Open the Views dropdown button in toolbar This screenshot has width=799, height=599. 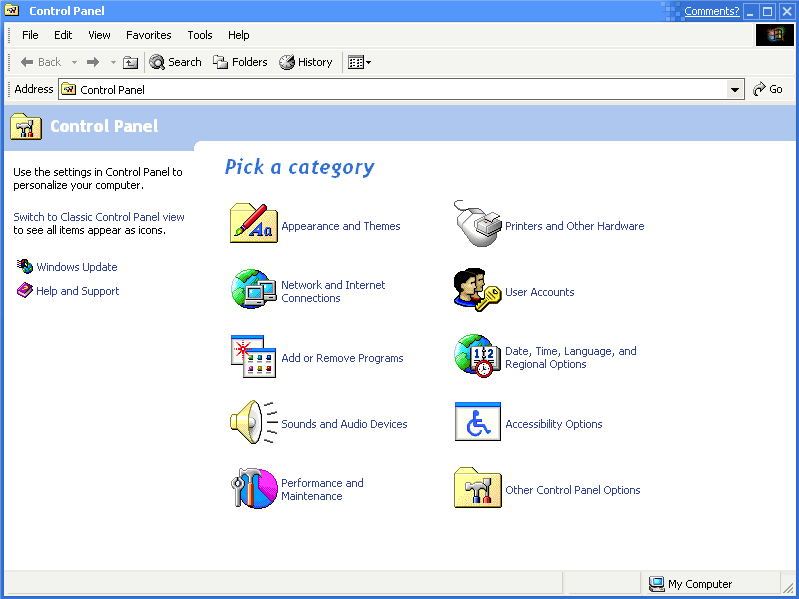[359, 62]
